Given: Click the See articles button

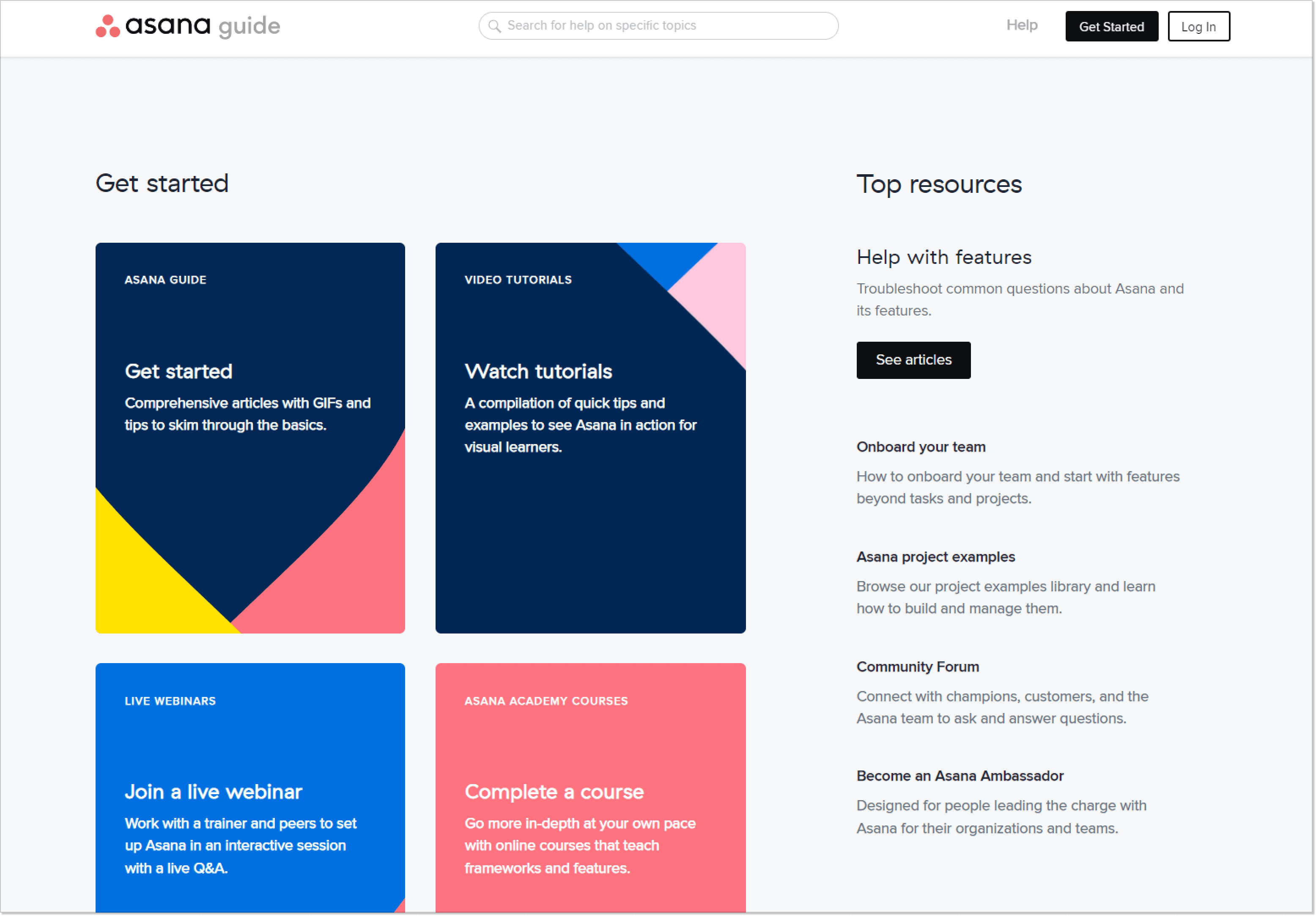Looking at the screenshot, I should (x=914, y=360).
